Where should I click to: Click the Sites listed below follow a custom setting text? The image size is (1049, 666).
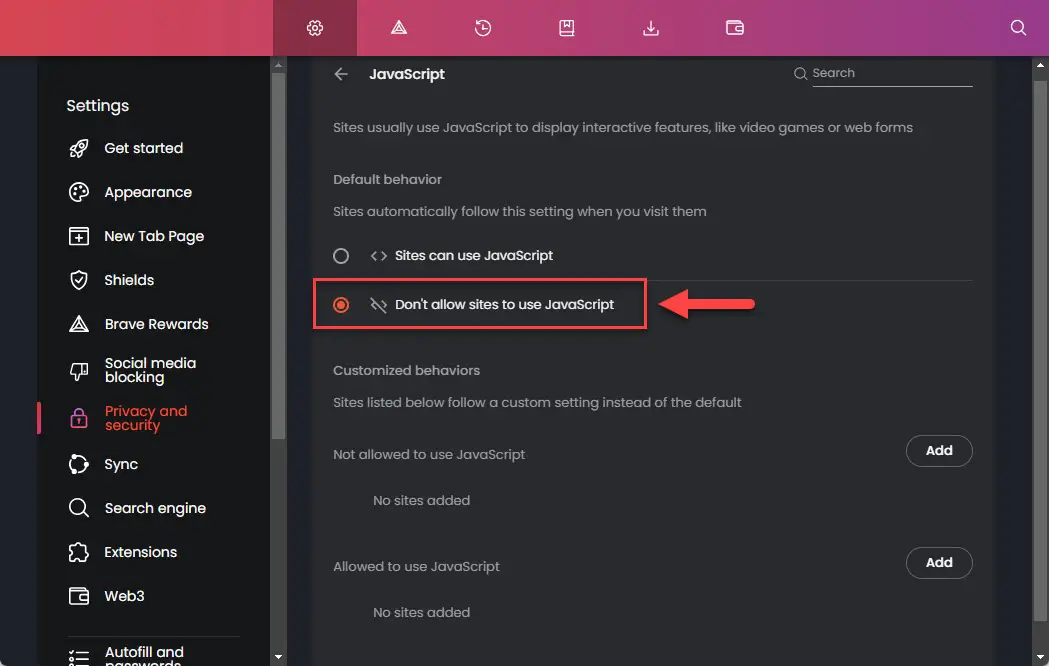pyautogui.click(x=537, y=403)
